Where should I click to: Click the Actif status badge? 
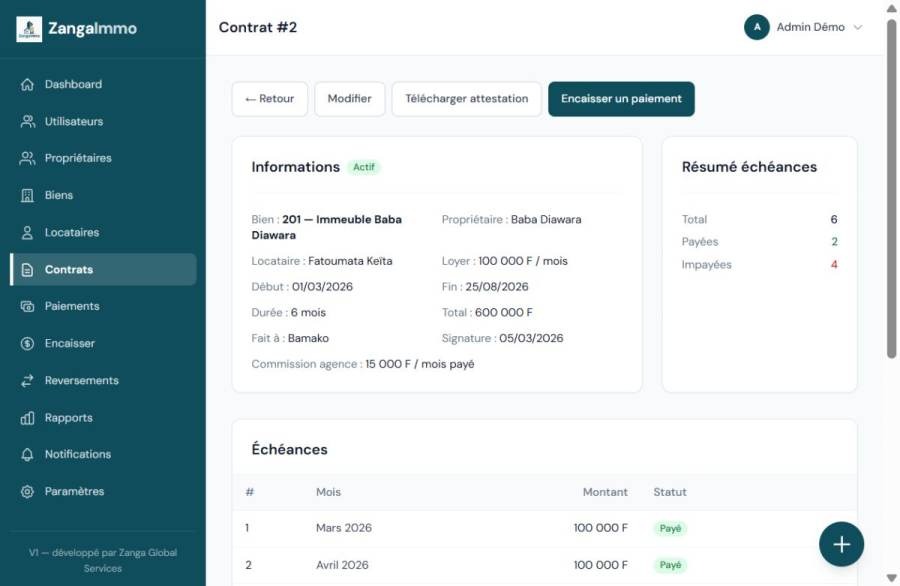click(363, 167)
